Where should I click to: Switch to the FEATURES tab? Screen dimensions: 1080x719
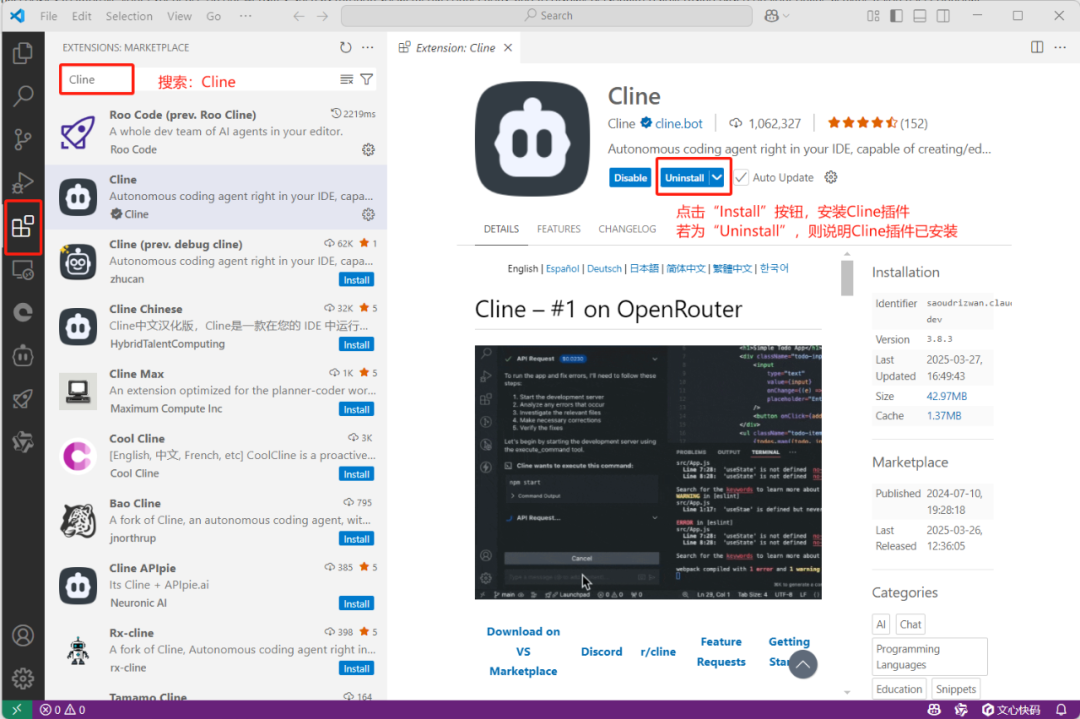tap(559, 228)
